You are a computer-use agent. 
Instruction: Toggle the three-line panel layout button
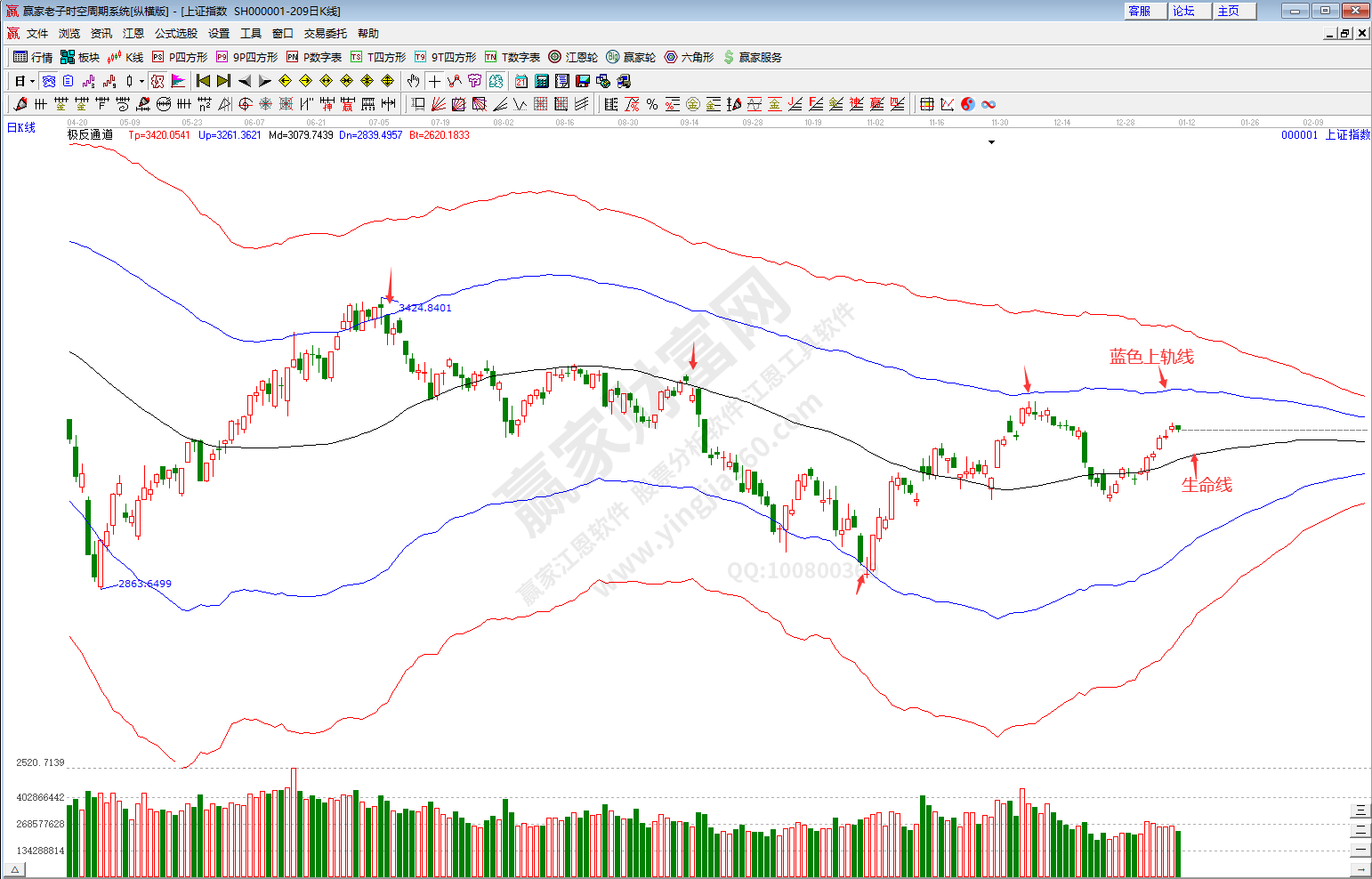(1360, 810)
